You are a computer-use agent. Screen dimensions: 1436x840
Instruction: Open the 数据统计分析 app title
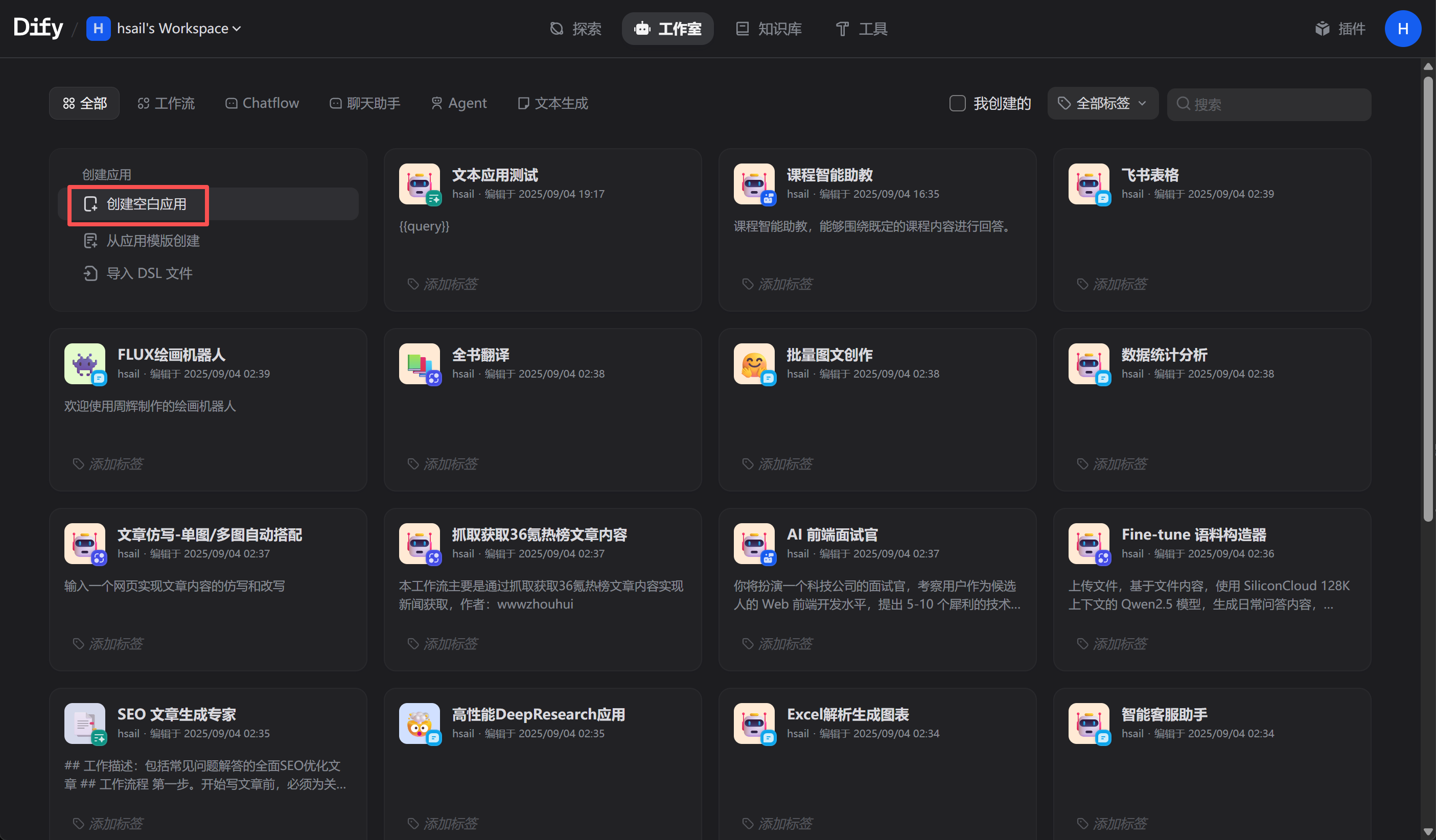tap(1164, 355)
